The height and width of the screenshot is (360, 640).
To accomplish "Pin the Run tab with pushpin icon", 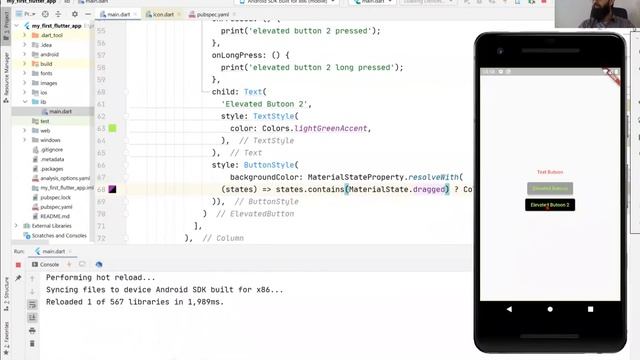I will [18, 278].
